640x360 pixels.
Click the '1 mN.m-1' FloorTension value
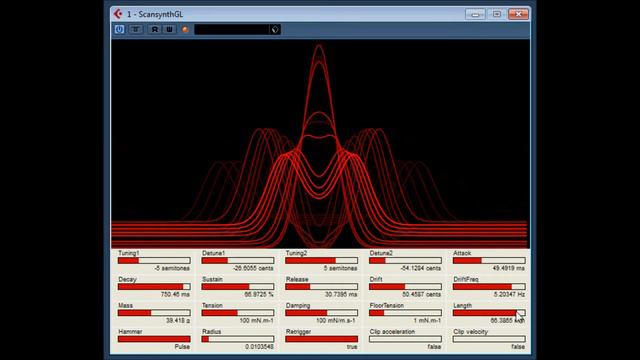427,320
